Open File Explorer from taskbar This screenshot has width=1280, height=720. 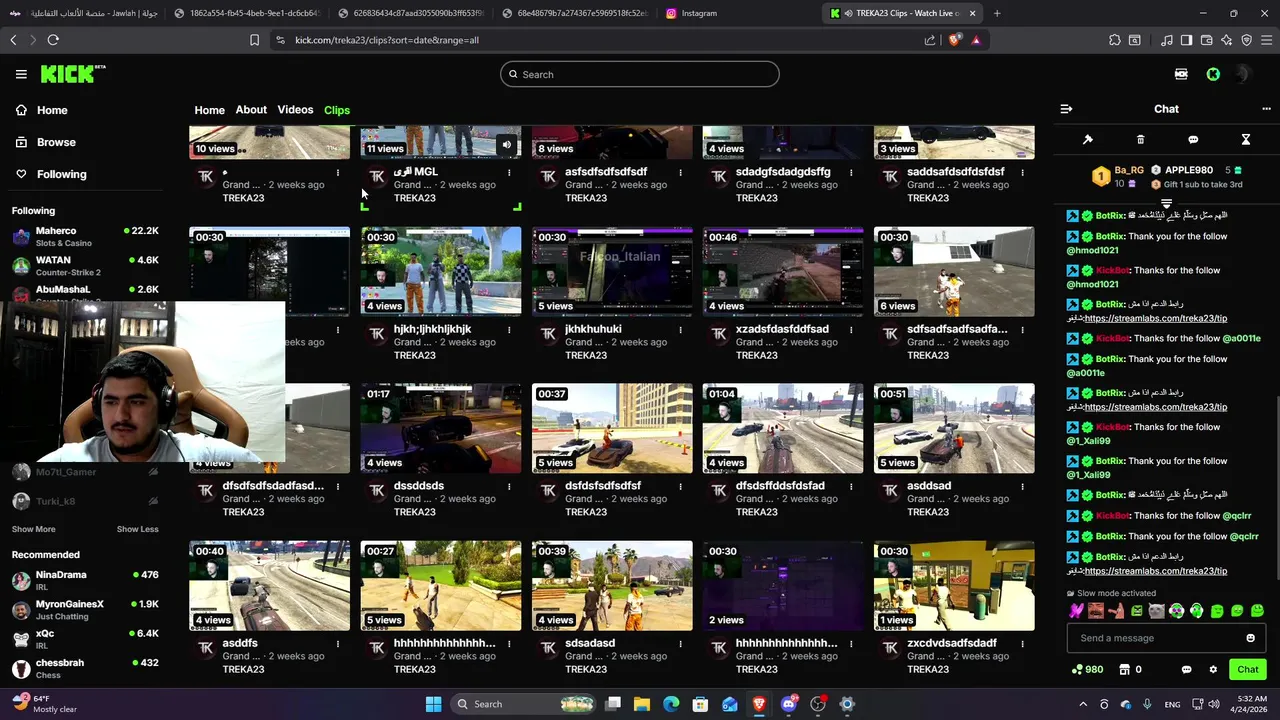click(x=642, y=704)
